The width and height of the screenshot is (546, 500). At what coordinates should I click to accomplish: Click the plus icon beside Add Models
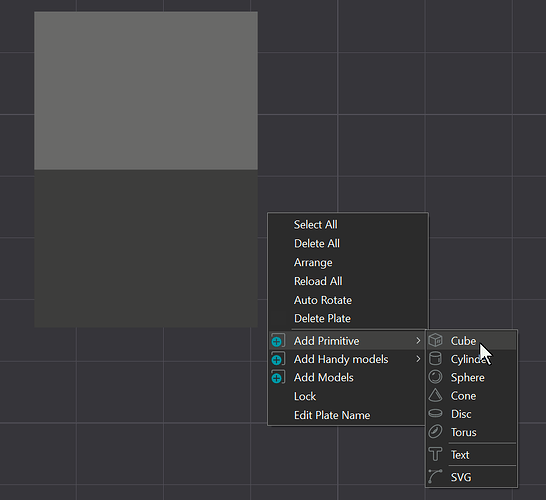coord(278,377)
